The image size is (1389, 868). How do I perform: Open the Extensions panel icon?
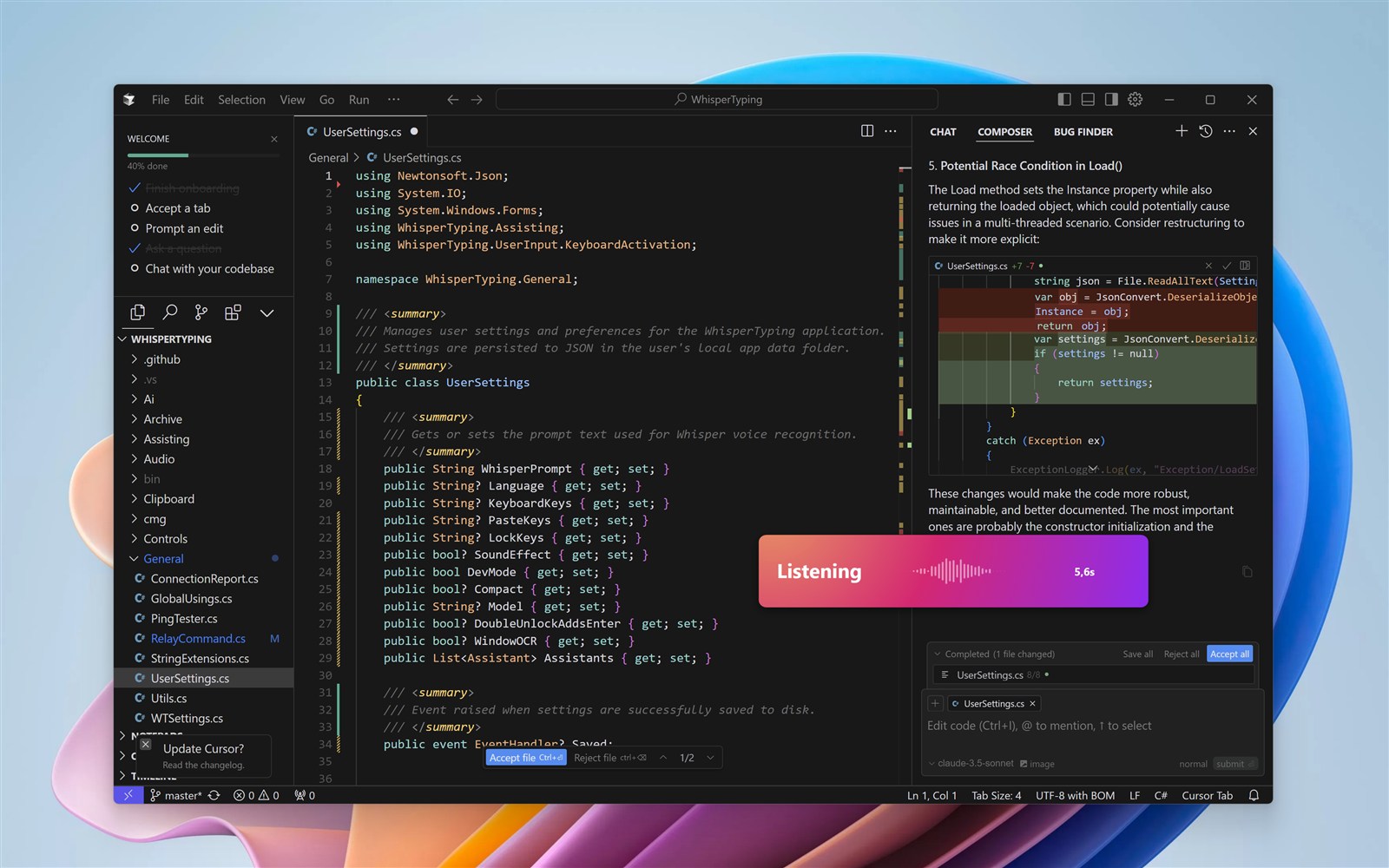232,312
